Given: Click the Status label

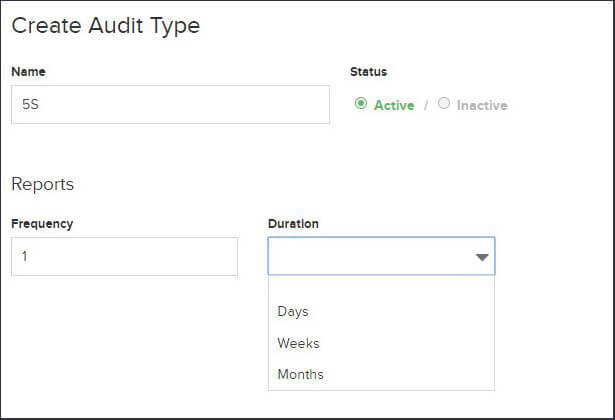Looking at the screenshot, I should [x=368, y=72].
